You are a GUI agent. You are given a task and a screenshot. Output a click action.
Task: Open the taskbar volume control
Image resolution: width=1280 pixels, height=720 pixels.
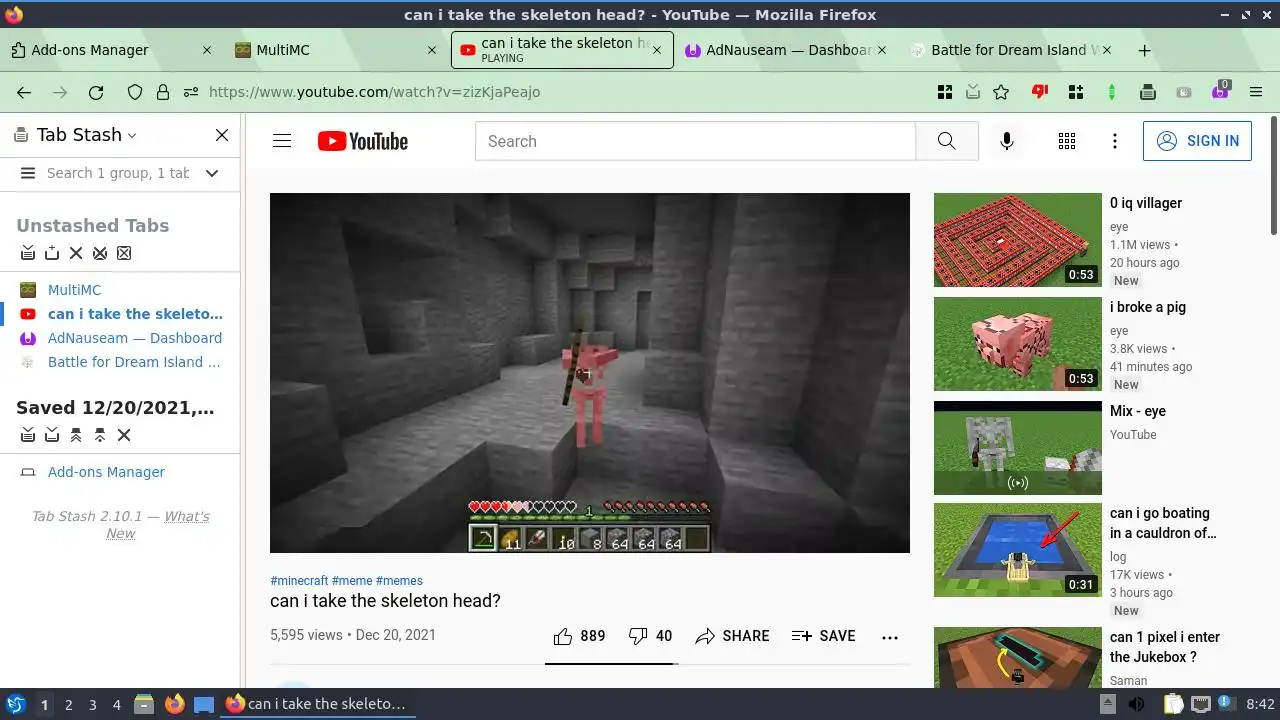(1137, 704)
